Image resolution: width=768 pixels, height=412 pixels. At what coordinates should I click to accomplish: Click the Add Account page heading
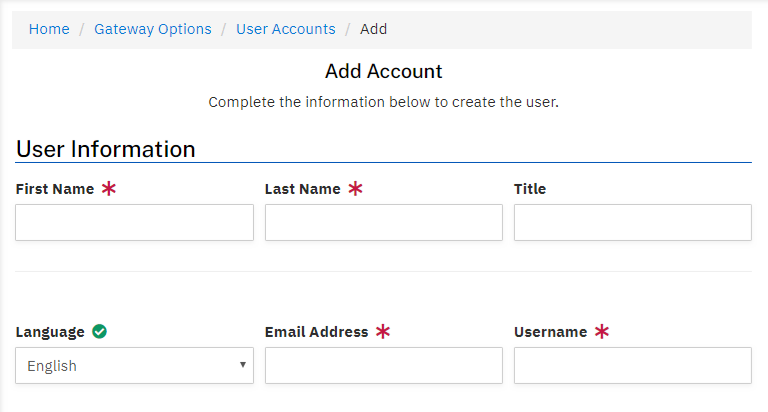(x=384, y=72)
